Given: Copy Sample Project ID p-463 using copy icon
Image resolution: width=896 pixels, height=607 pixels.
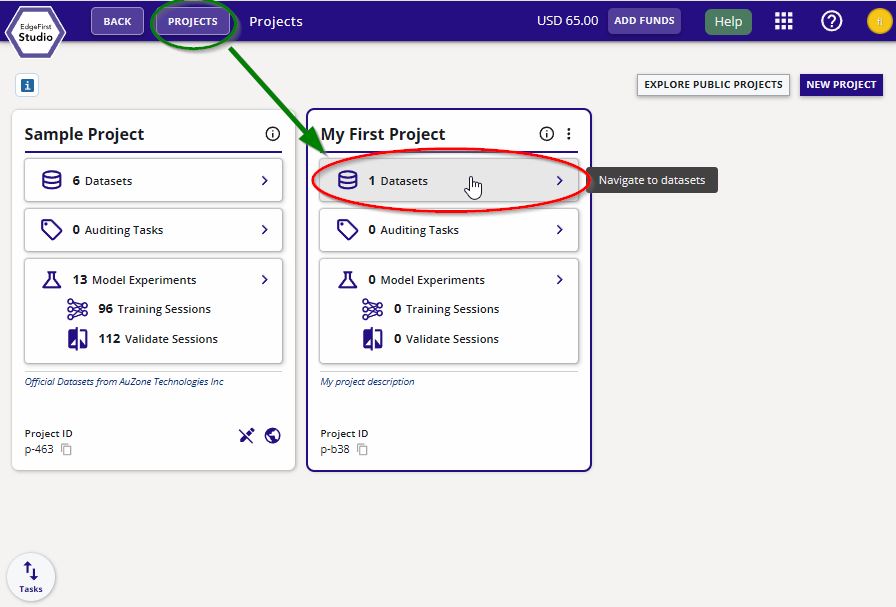Looking at the screenshot, I should [66, 450].
